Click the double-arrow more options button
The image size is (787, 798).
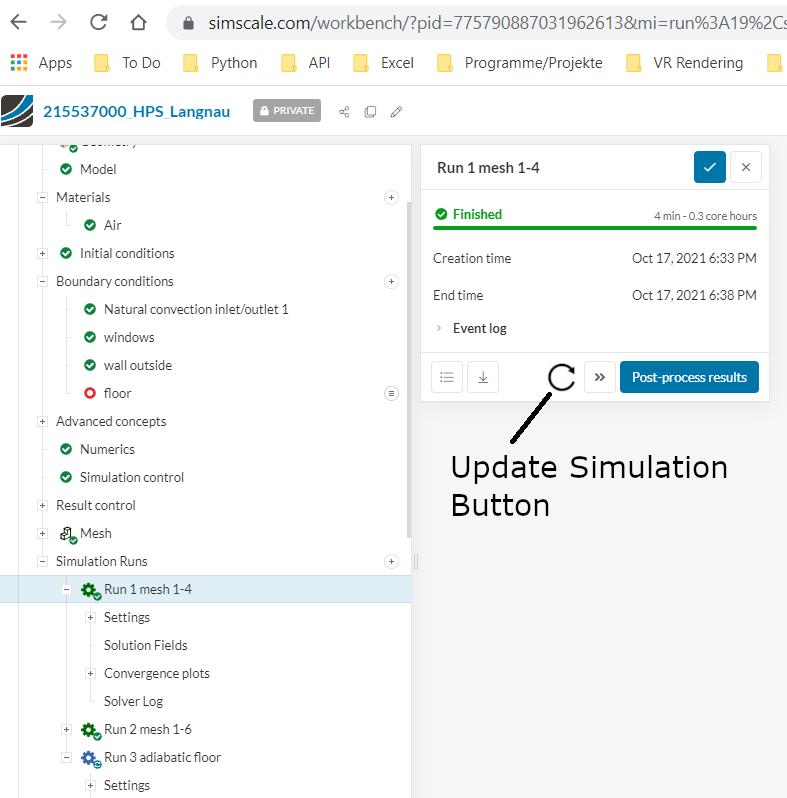(600, 377)
